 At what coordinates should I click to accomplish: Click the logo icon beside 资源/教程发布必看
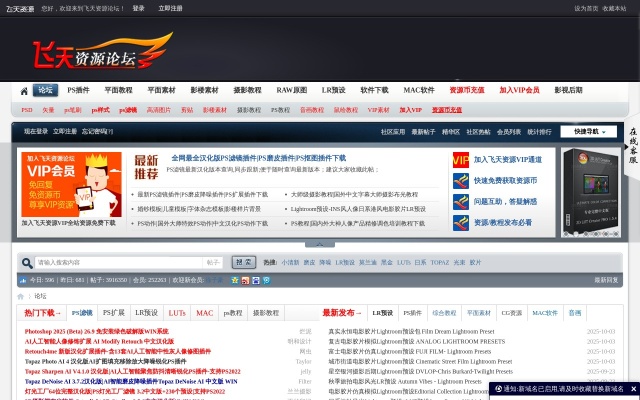460,223
